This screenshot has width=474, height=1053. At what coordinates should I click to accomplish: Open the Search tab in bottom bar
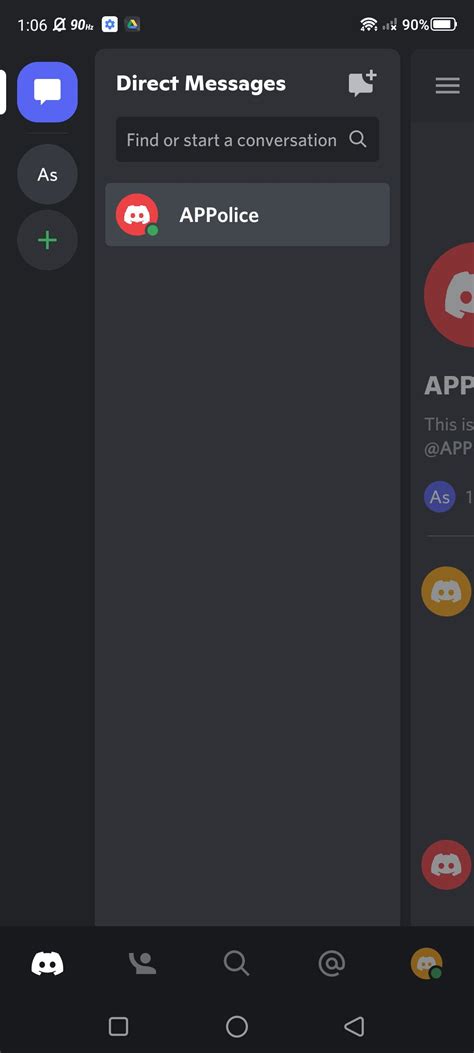point(236,964)
